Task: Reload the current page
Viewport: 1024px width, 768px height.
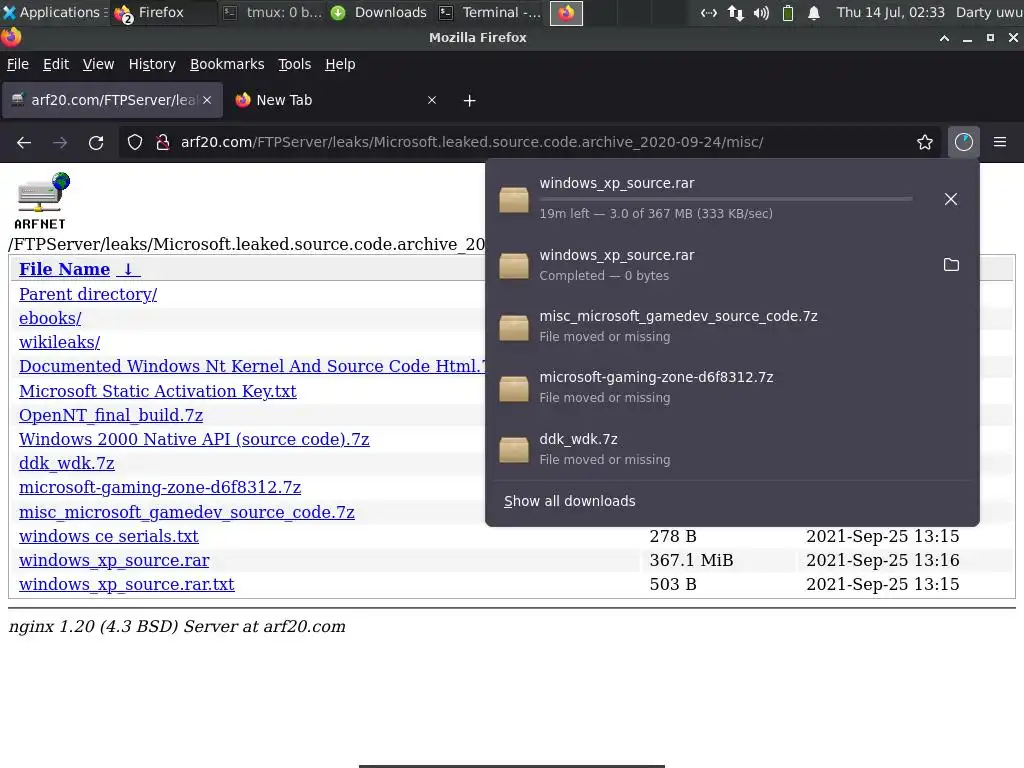Action: (x=96, y=142)
